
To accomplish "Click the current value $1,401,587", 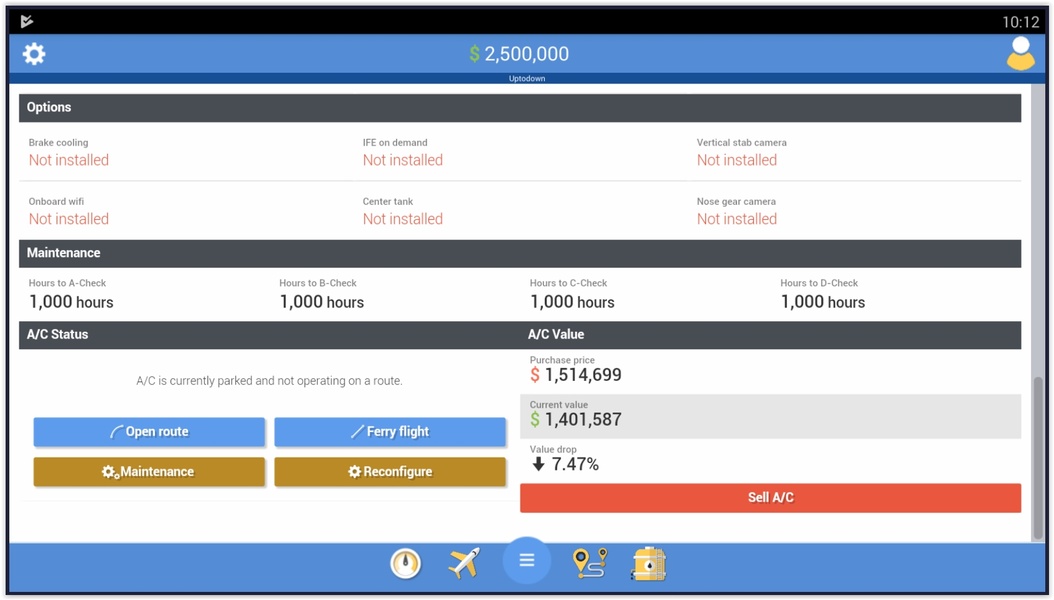I will click(576, 420).
